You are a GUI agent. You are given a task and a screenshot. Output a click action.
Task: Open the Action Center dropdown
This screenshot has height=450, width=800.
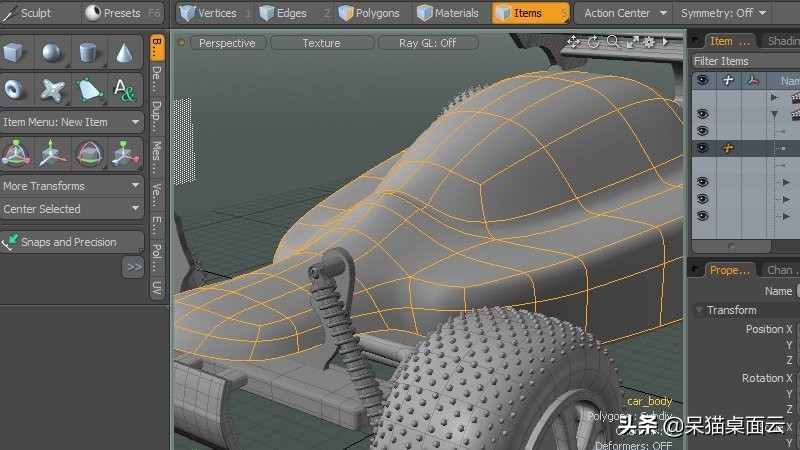pyautogui.click(x=624, y=13)
